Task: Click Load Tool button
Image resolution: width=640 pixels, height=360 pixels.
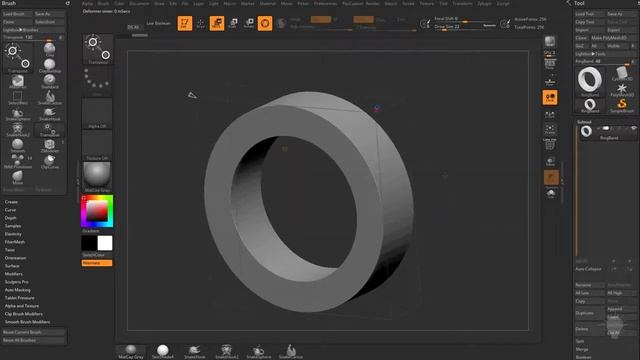Action: point(589,14)
